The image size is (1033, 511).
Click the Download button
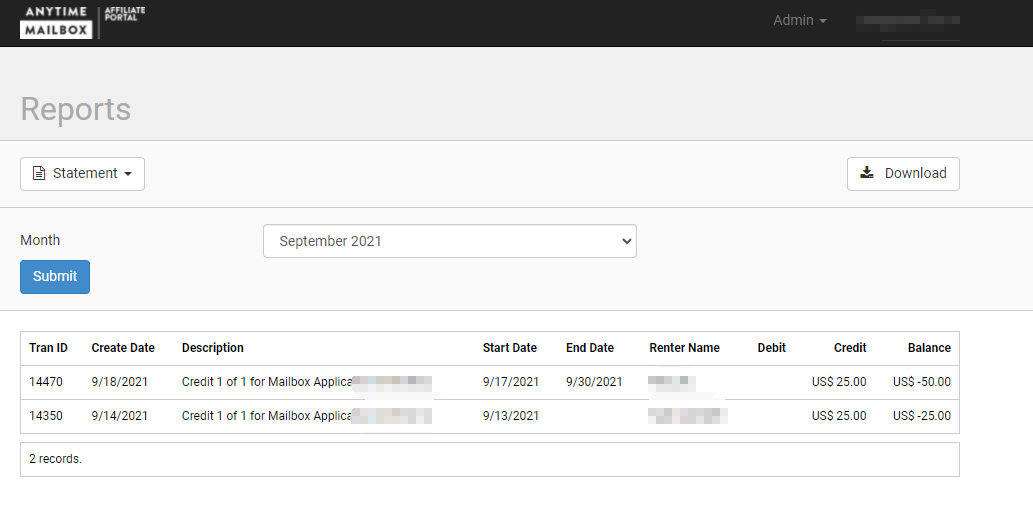point(903,174)
